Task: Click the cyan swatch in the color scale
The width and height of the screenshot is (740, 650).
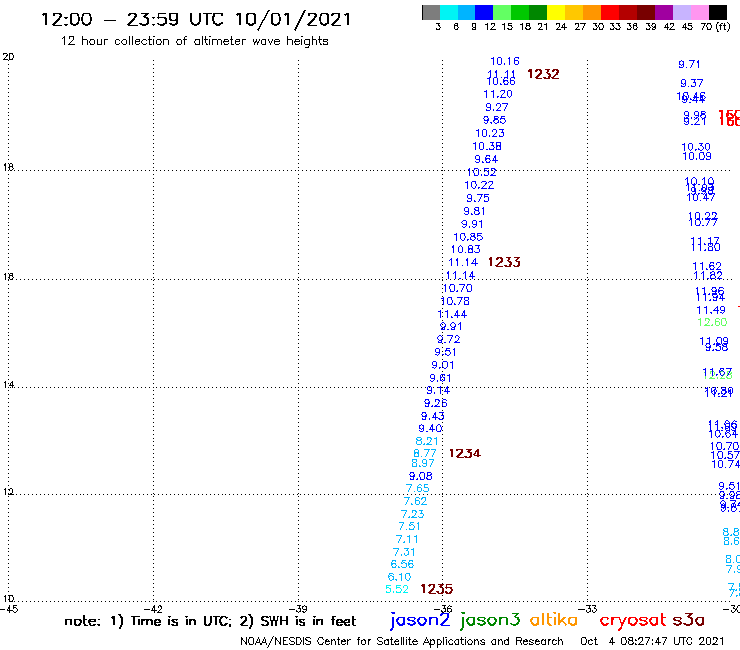Action: point(449,12)
